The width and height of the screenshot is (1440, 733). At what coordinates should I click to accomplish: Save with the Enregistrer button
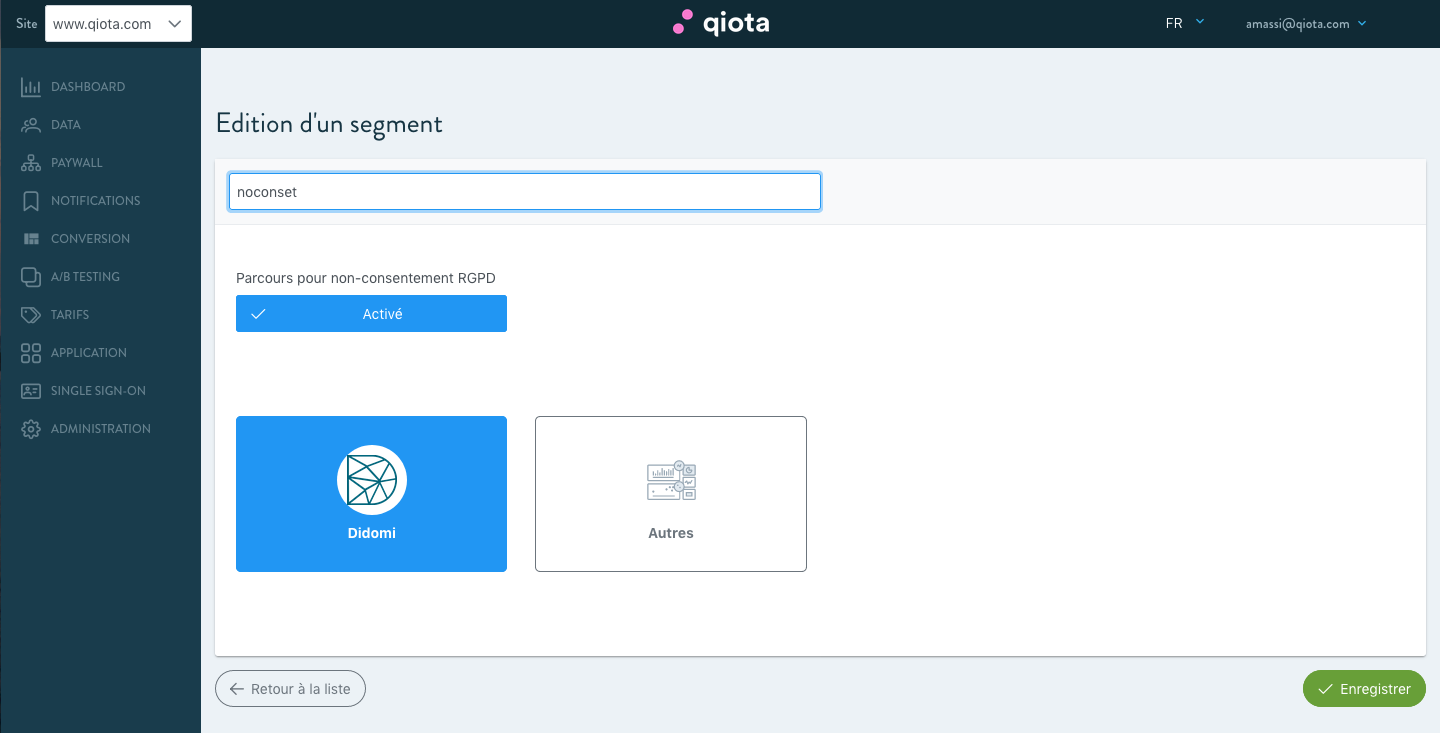(1364, 689)
